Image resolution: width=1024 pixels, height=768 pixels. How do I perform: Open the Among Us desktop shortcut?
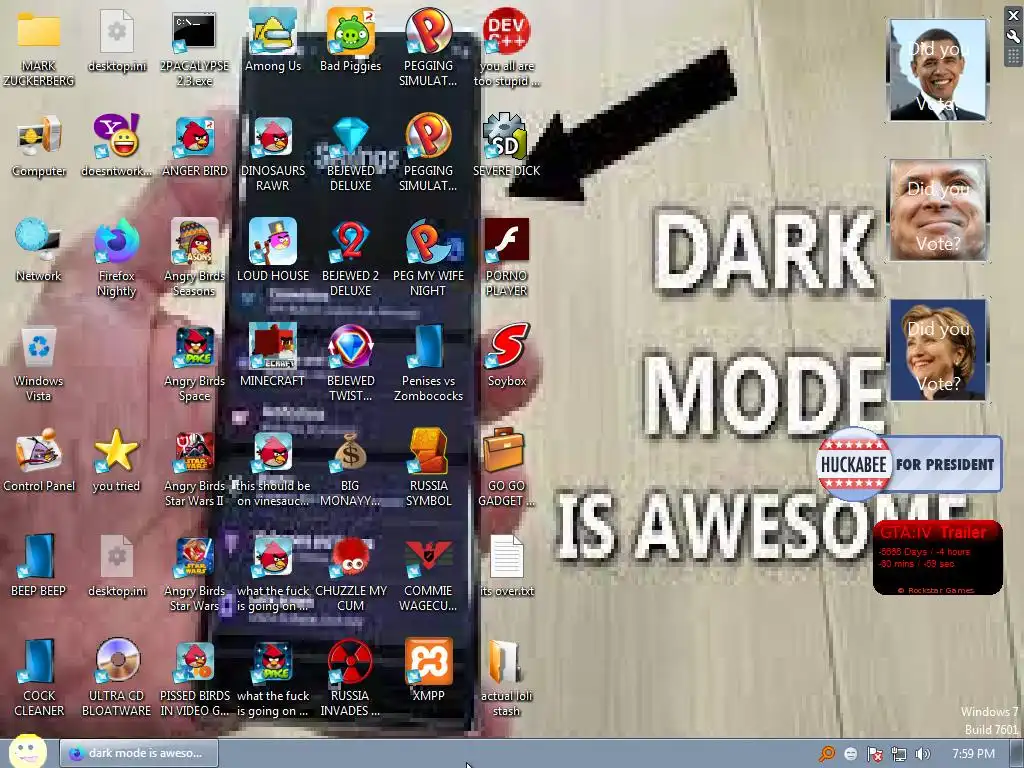click(x=273, y=40)
